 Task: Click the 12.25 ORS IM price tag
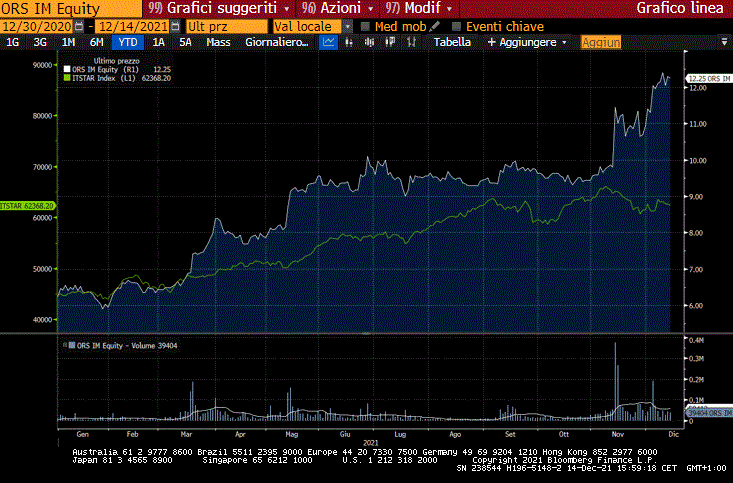[x=710, y=79]
